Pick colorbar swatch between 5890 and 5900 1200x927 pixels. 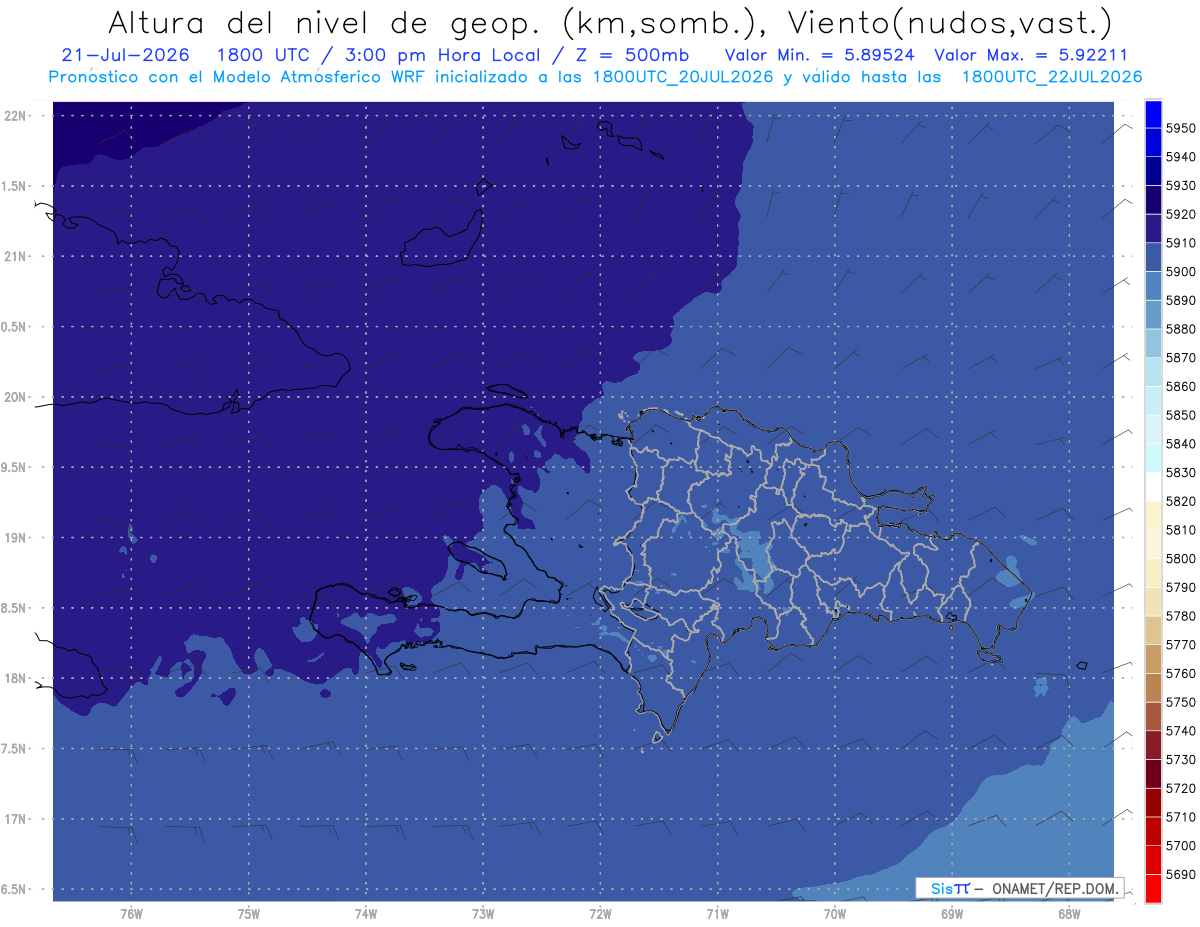coord(1153,286)
